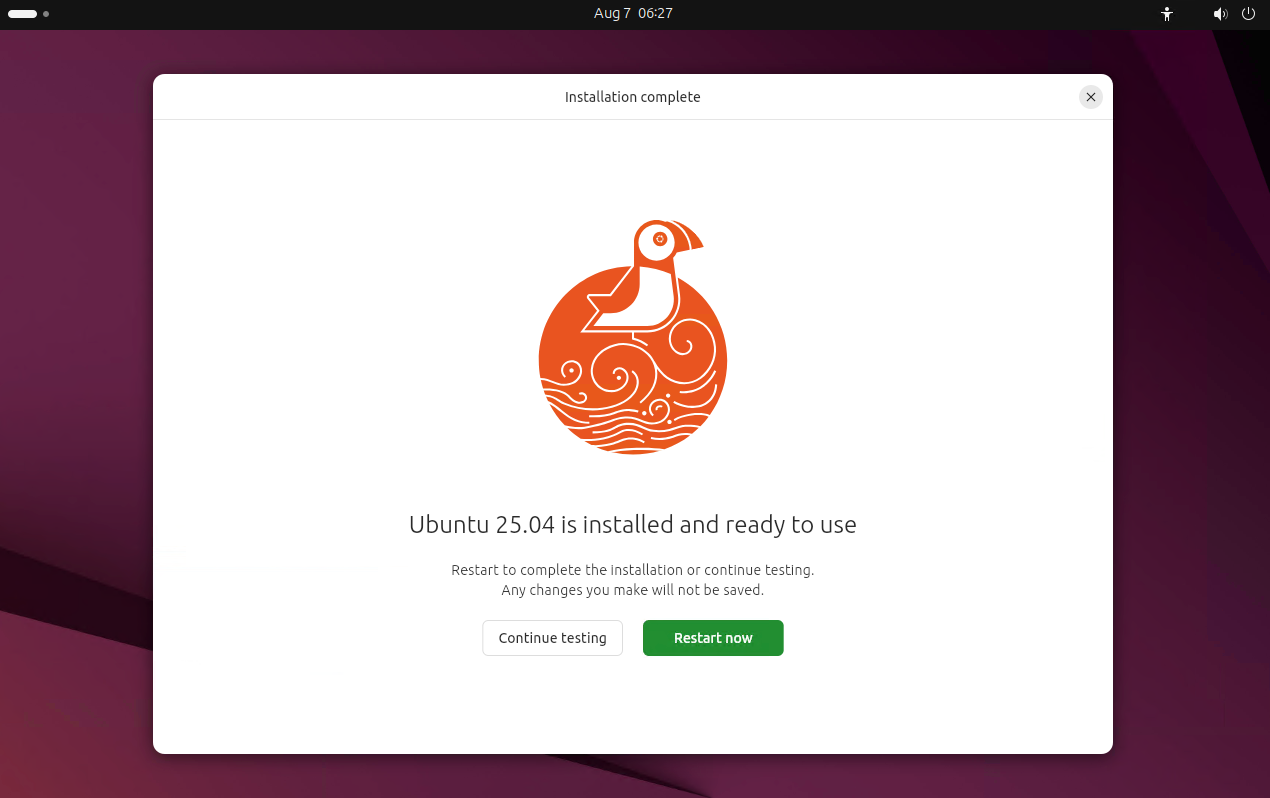Screen dimensions: 1270x798
Task: Click the Restart now button
Action: [713, 638]
